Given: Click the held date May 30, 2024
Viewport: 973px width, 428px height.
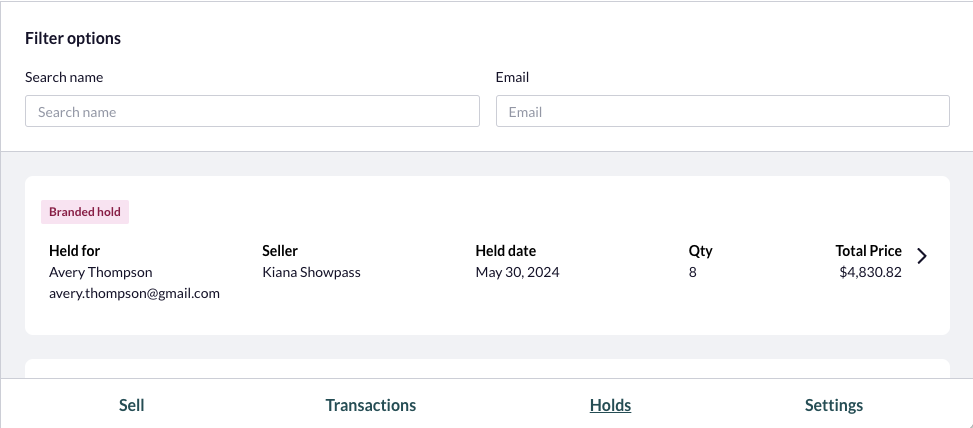Looking at the screenshot, I should point(517,272).
